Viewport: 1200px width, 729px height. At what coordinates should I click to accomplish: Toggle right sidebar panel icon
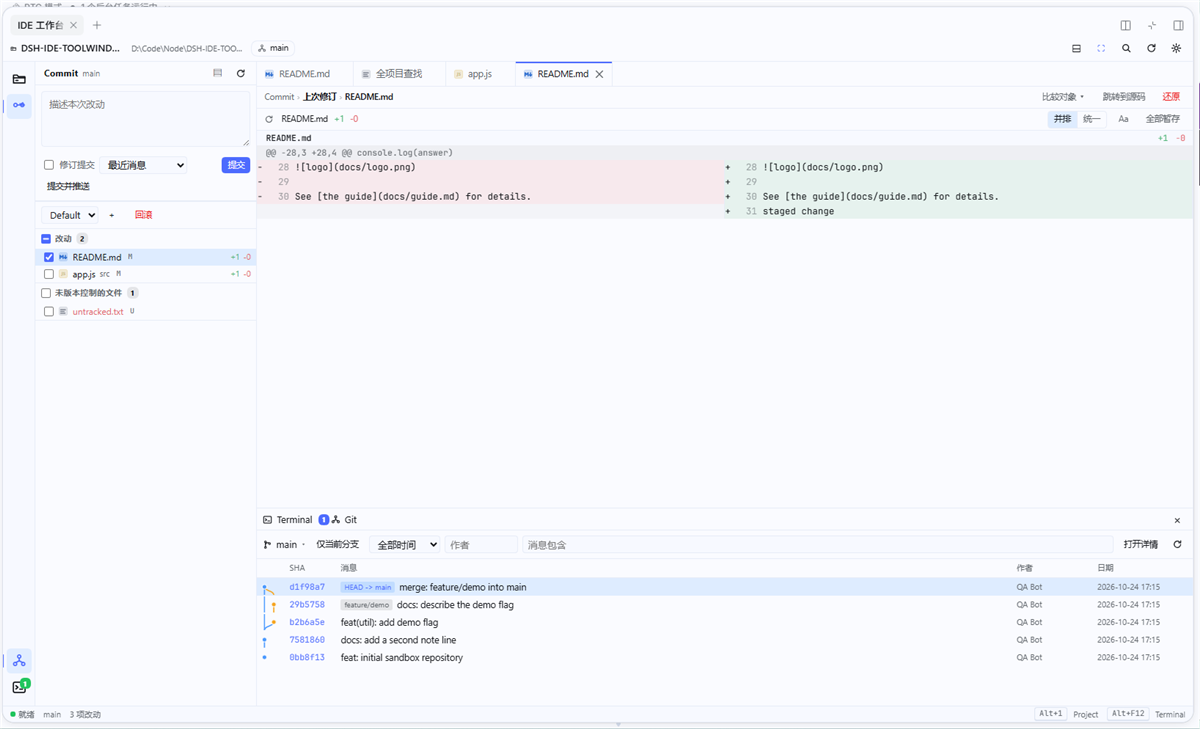1178,25
